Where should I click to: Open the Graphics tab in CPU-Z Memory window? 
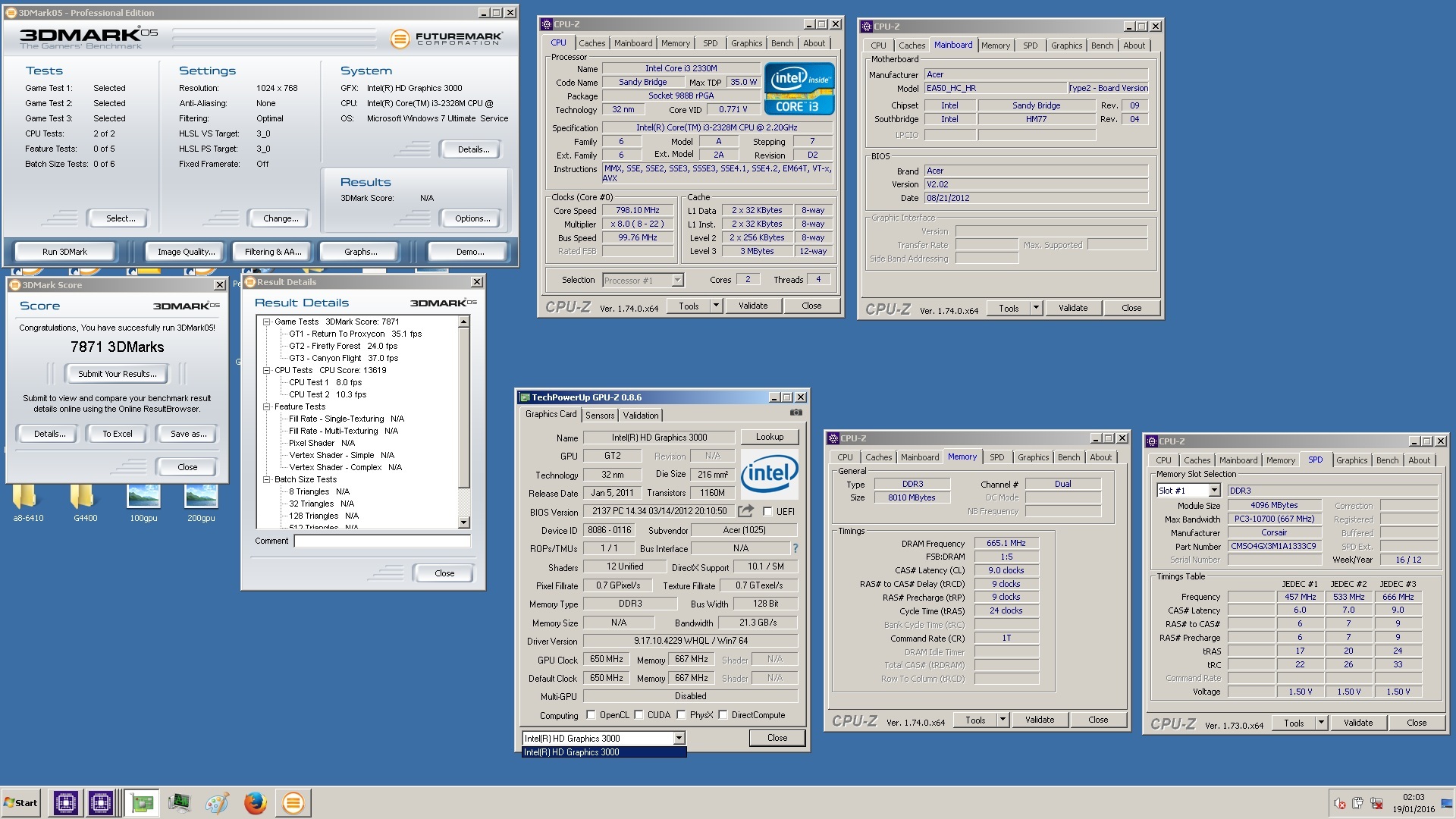pos(1034,457)
